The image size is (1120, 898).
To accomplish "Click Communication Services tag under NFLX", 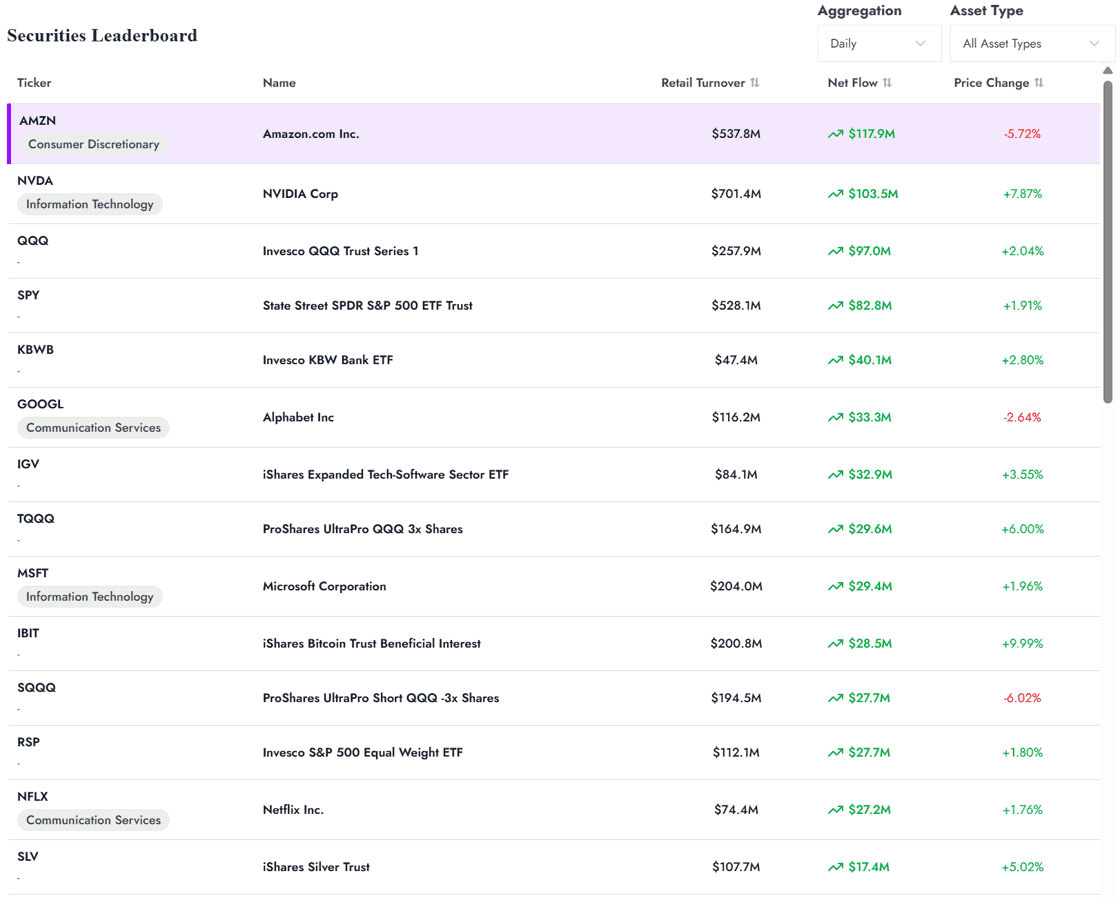I will click(93, 821).
